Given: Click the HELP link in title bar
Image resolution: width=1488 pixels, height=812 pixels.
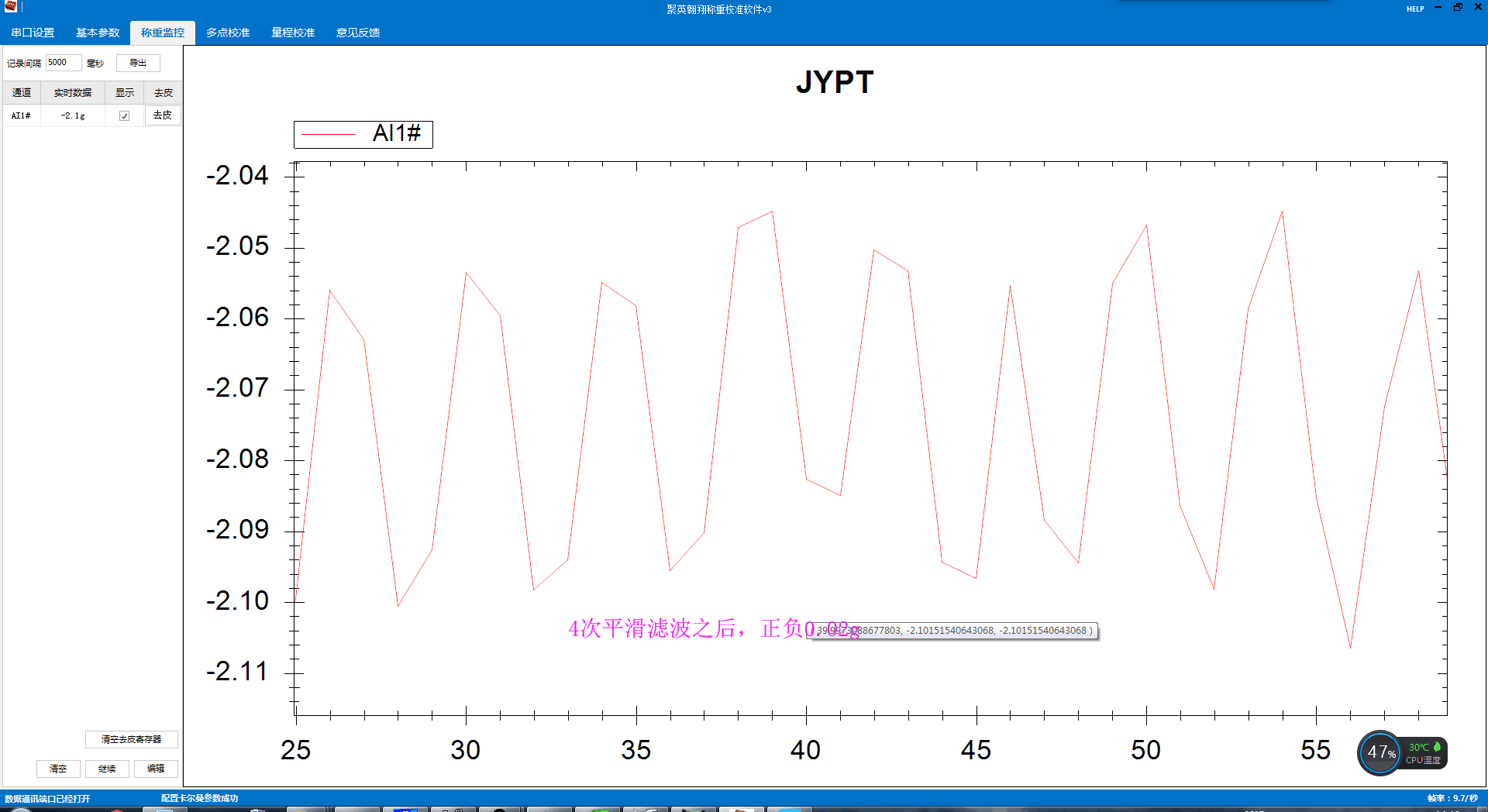Looking at the screenshot, I should pos(1414,9).
